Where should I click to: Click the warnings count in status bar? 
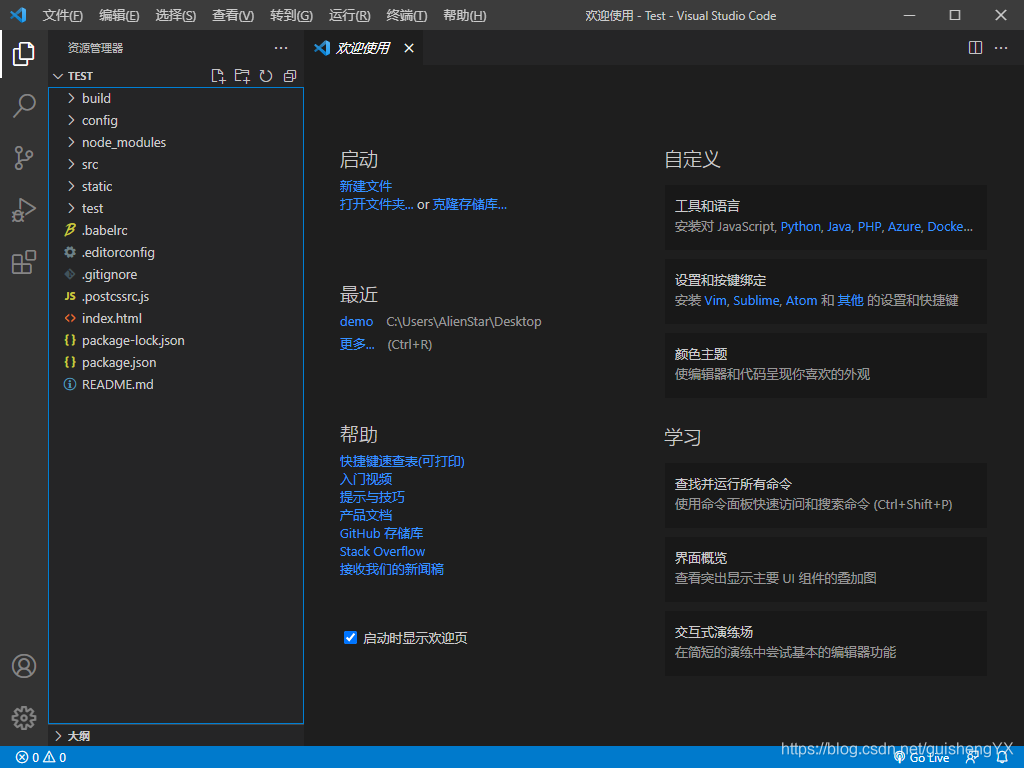pos(55,758)
